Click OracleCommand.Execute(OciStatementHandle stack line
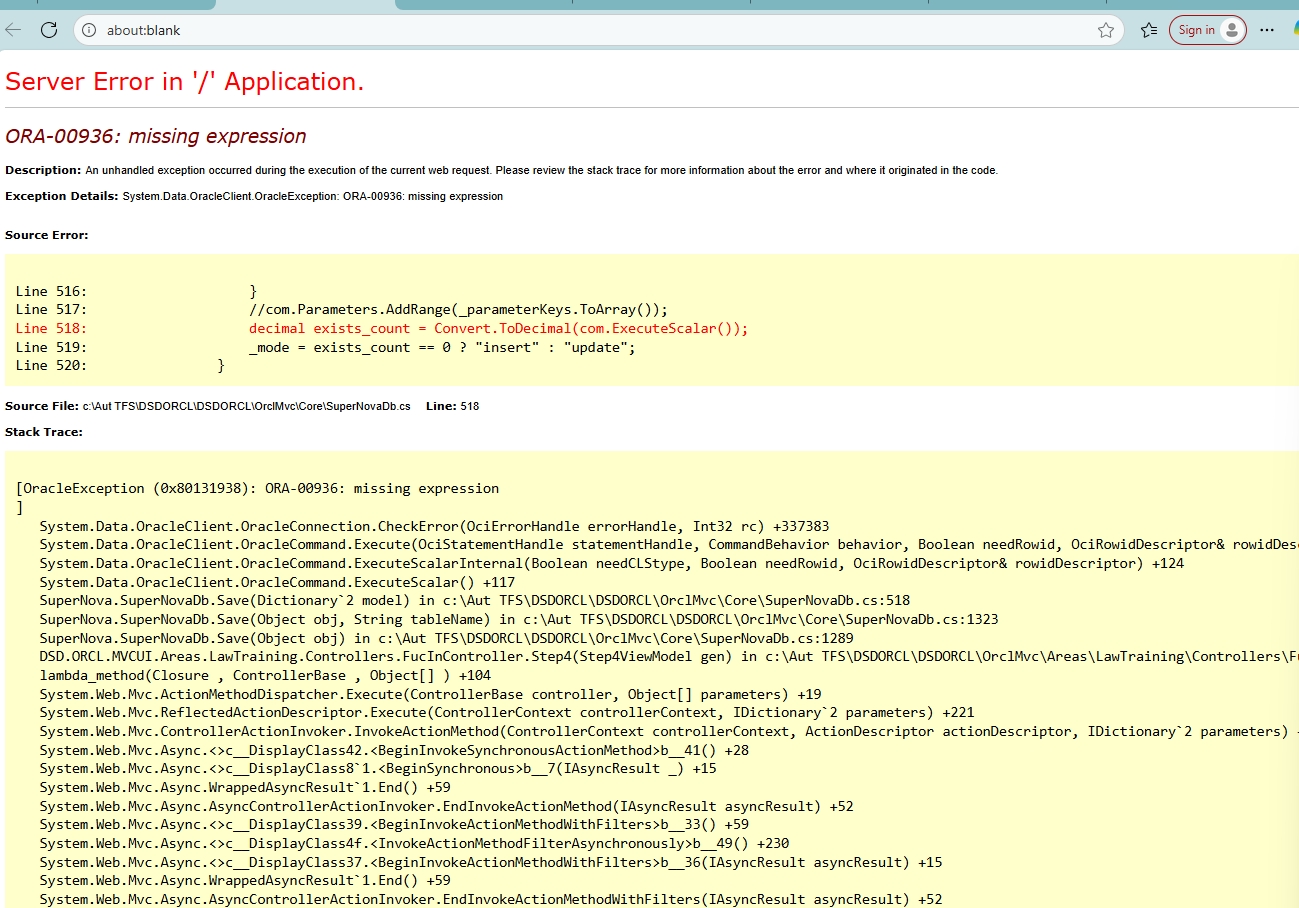 669,545
